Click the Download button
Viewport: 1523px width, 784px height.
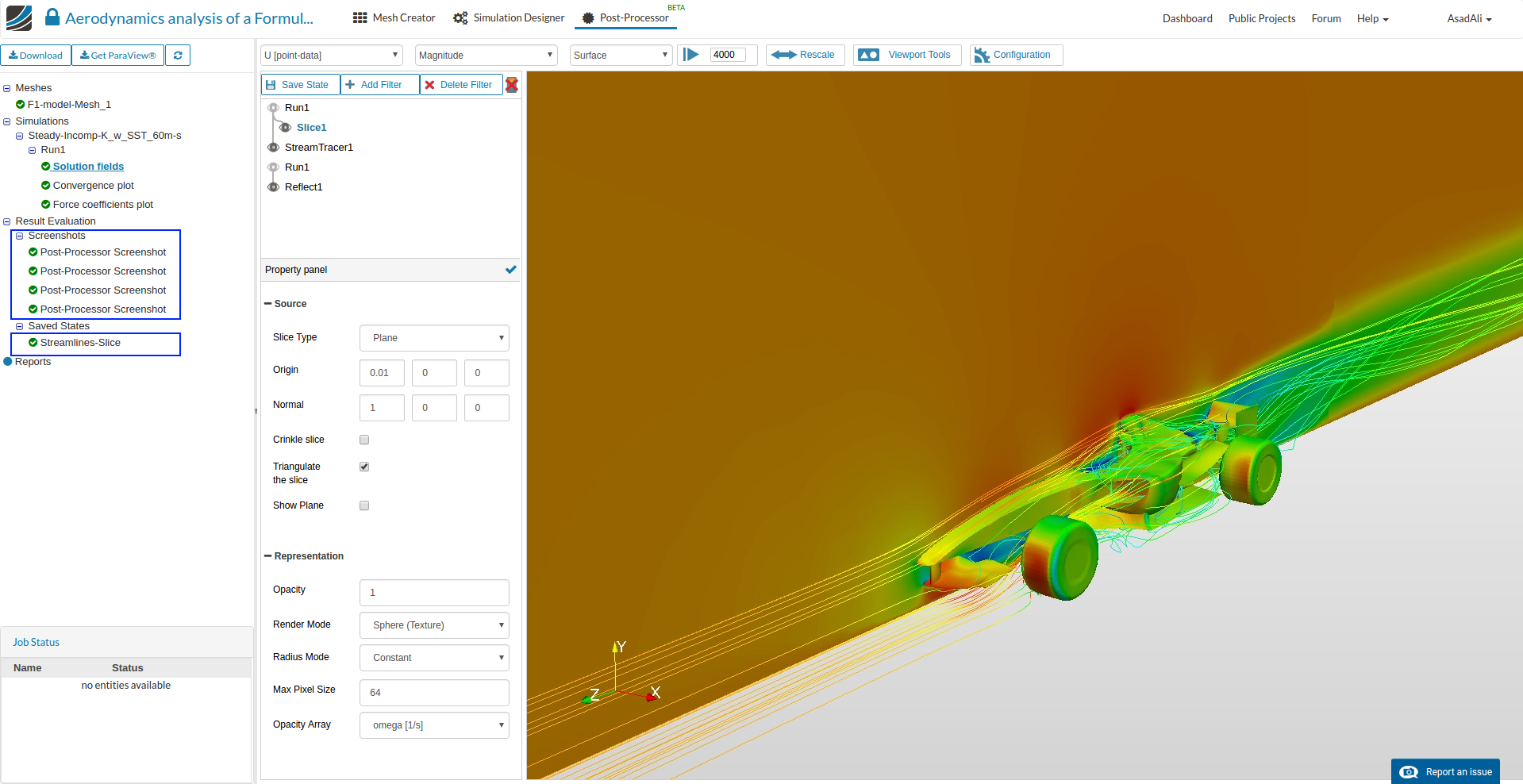click(36, 56)
